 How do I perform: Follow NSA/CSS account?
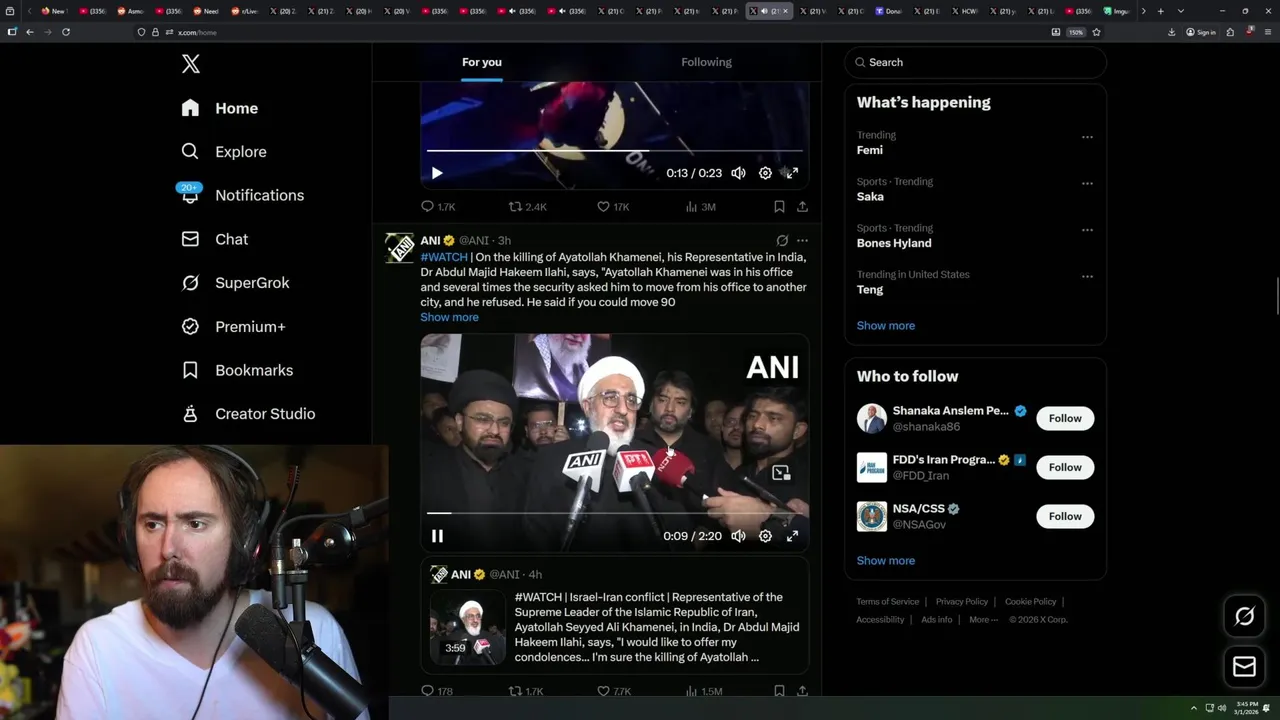click(x=1065, y=516)
